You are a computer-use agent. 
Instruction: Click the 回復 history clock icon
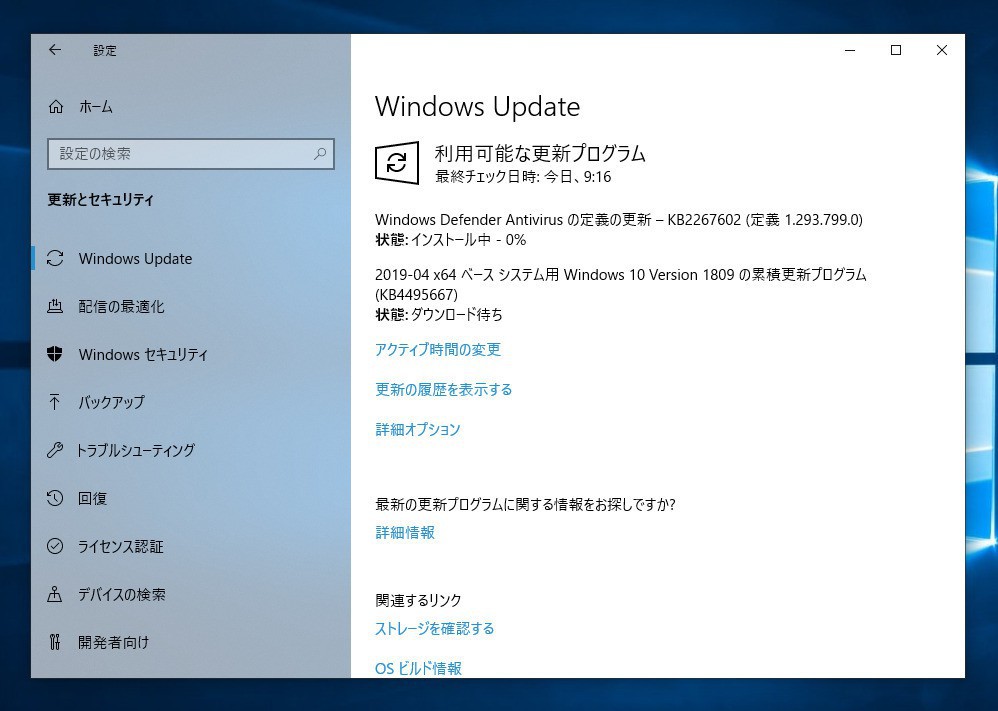55,498
